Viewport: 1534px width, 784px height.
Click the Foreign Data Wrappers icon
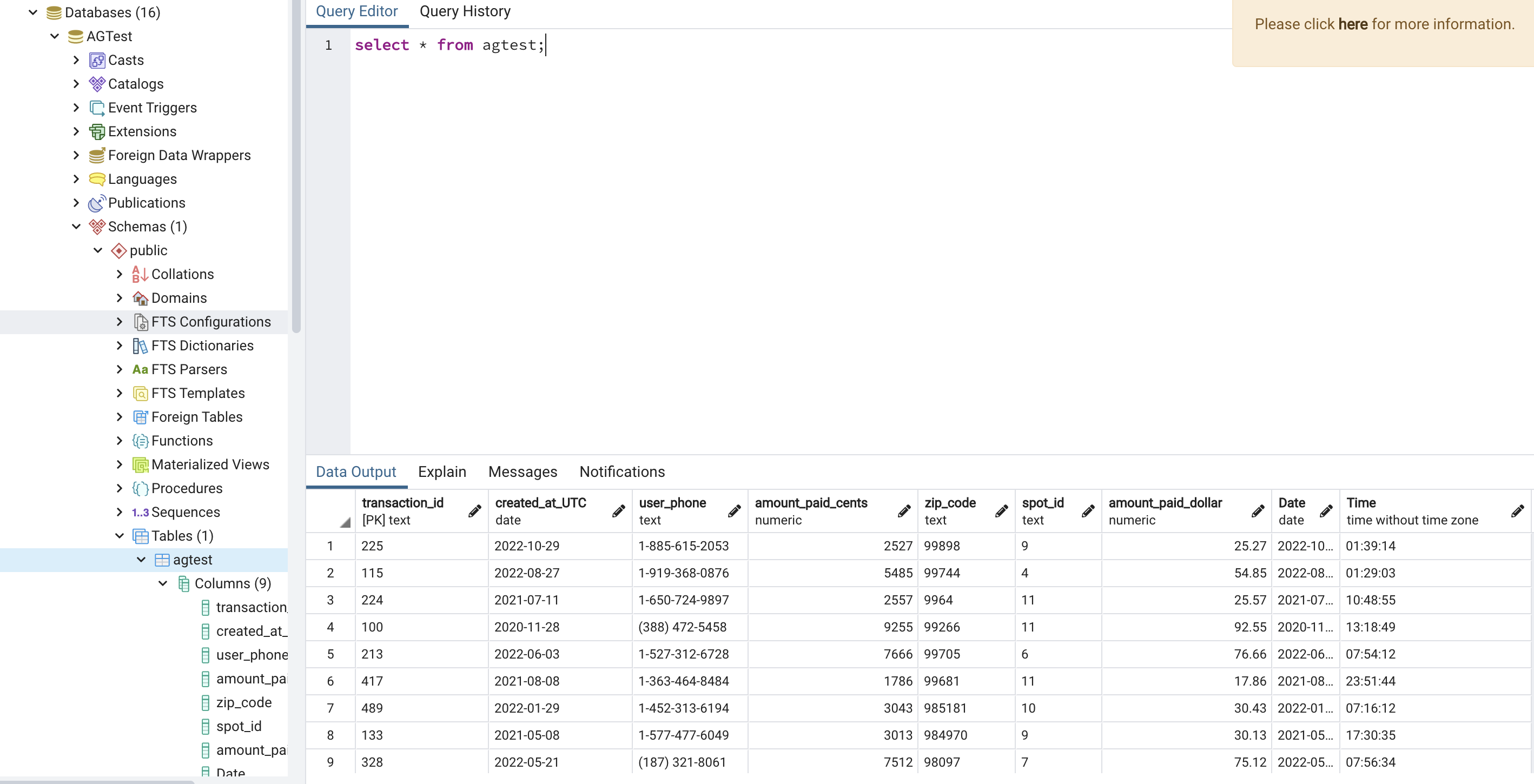click(96, 155)
